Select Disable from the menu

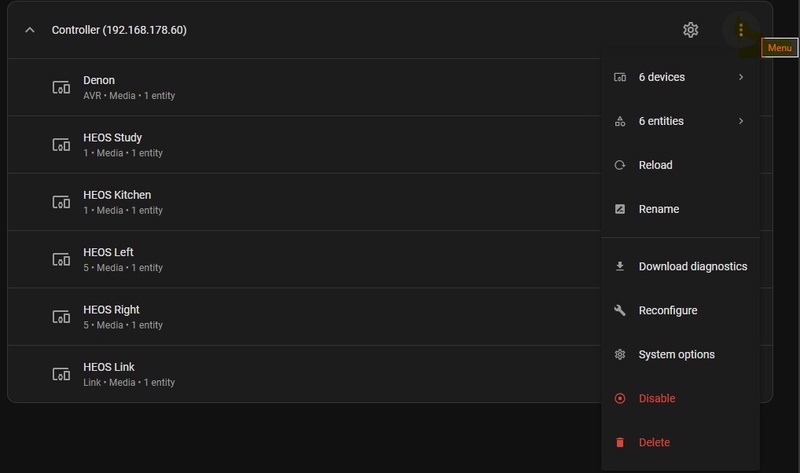tap(657, 398)
